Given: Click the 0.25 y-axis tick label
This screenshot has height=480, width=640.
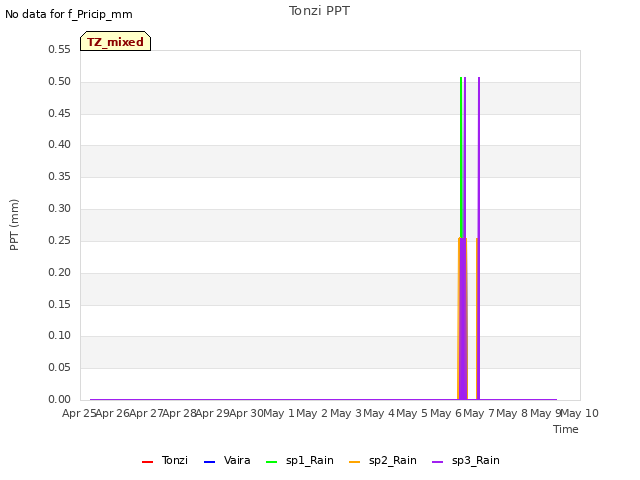Looking at the screenshot, I should tap(60, 240).
